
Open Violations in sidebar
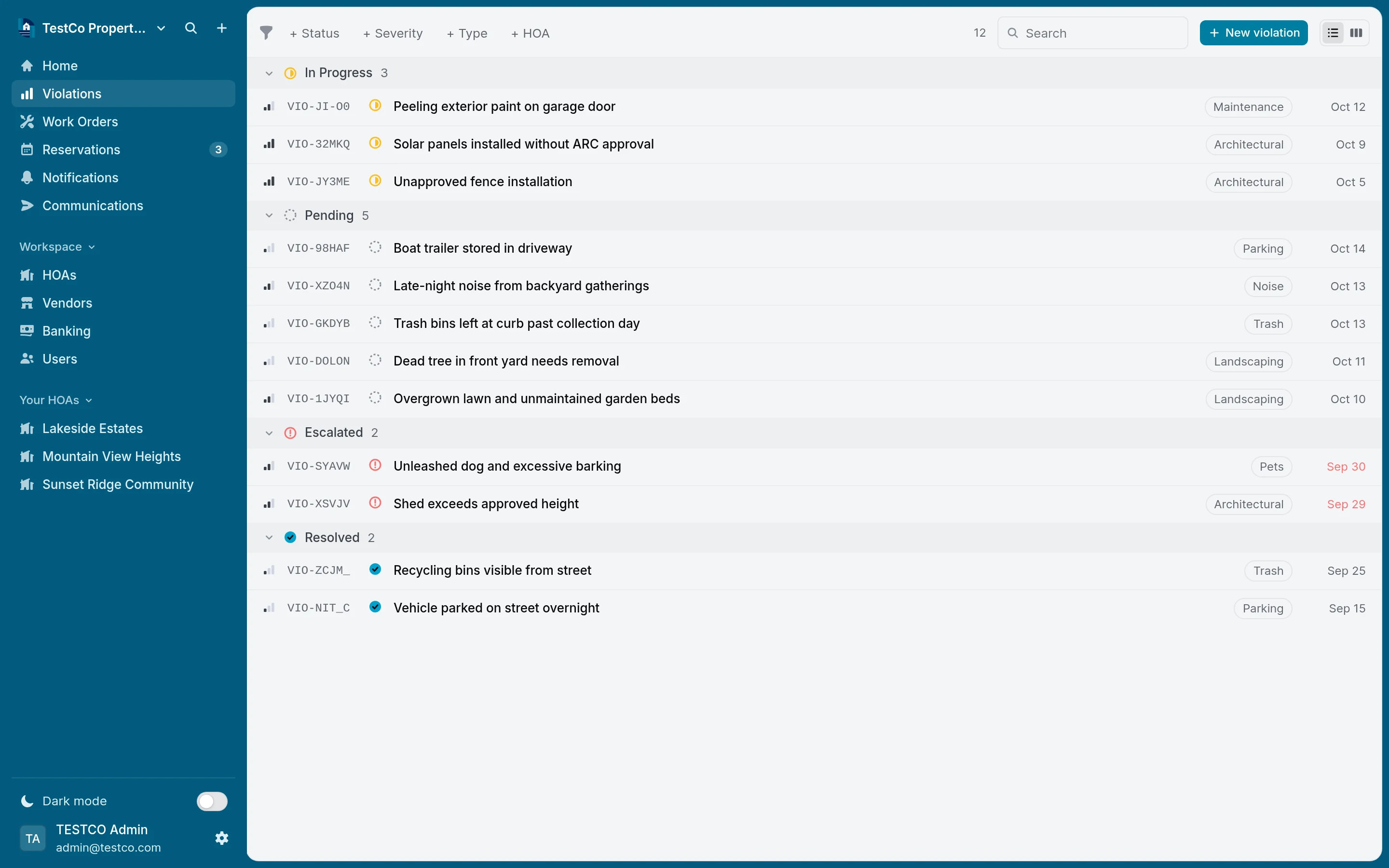point(123,94)
